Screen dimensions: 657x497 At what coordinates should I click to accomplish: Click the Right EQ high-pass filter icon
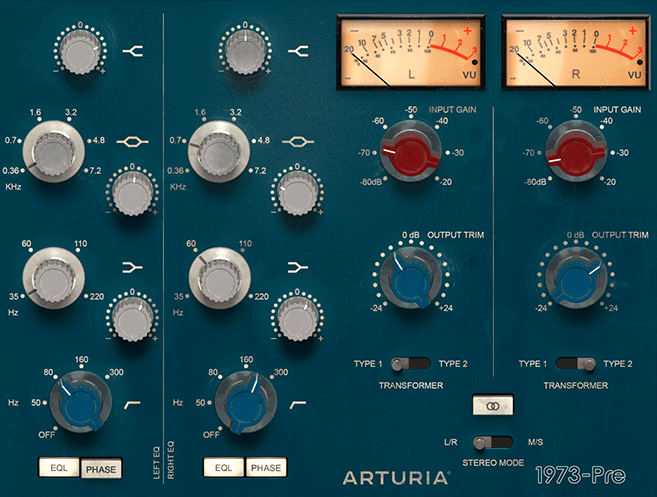click(298, 404)
